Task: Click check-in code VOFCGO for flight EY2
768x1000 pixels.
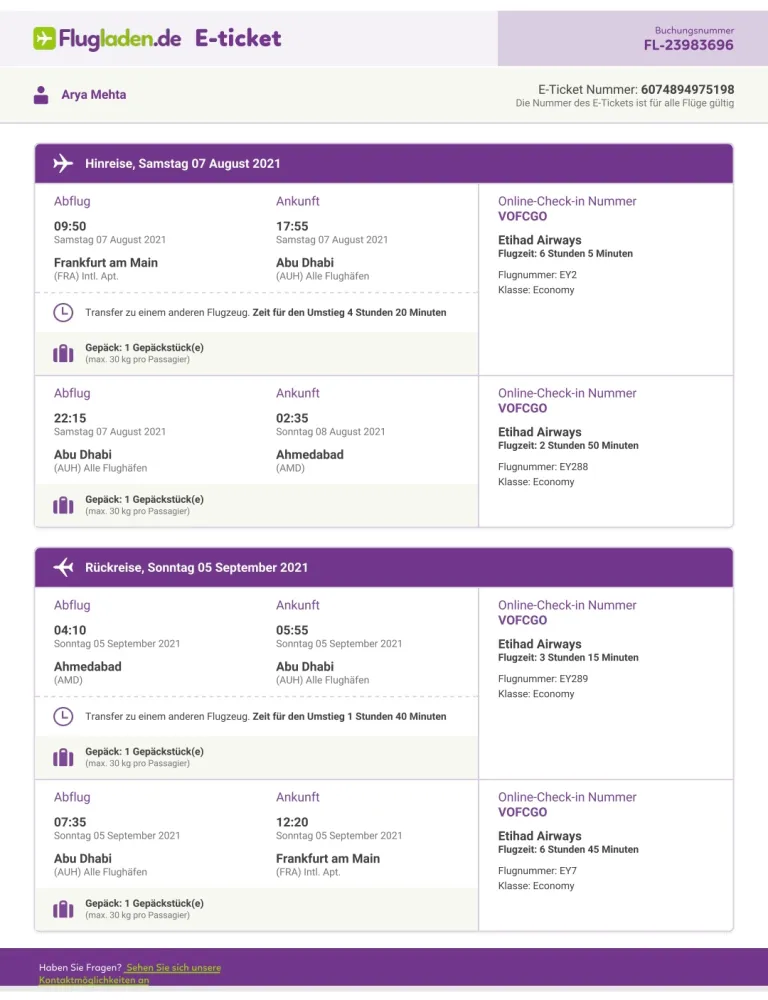Action: (523, 216)
